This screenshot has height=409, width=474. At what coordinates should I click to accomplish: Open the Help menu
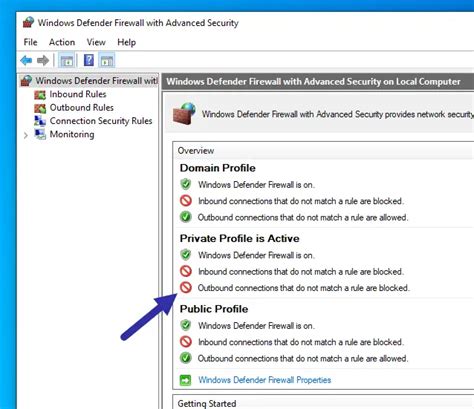click(126, 42)
